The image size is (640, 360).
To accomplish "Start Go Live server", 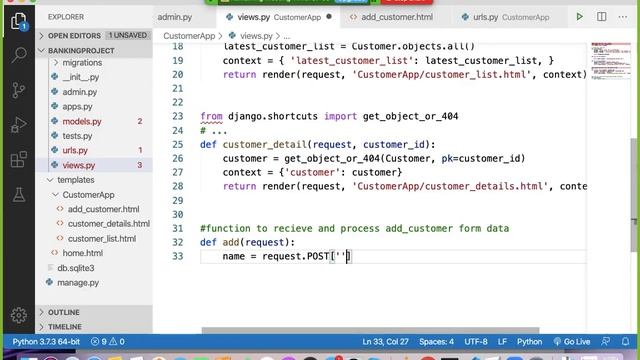I will coord(572,342).
